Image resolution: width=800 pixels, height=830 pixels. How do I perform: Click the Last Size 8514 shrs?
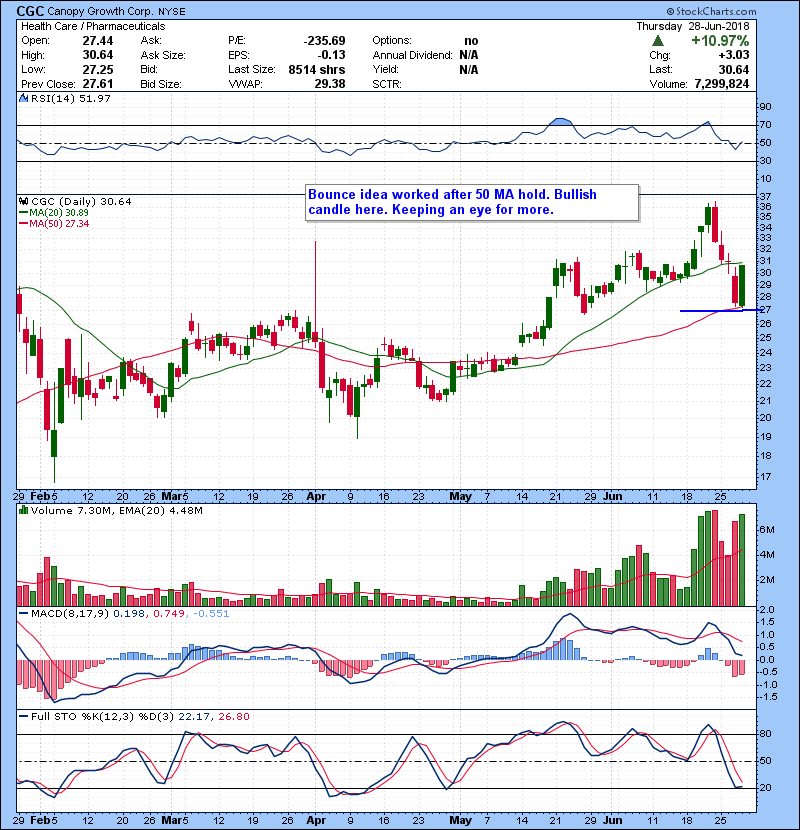pos(317,69)
